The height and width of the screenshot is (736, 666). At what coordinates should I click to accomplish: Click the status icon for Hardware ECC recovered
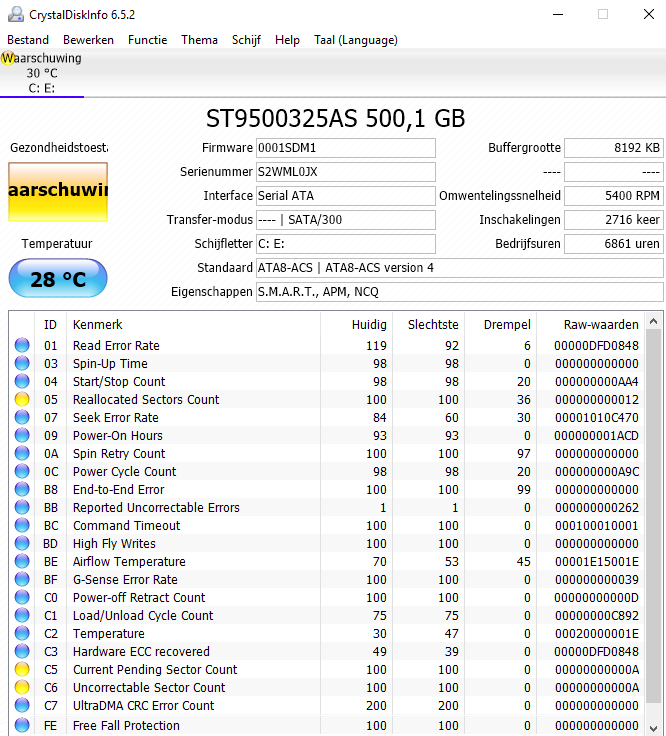coord(22,651)
